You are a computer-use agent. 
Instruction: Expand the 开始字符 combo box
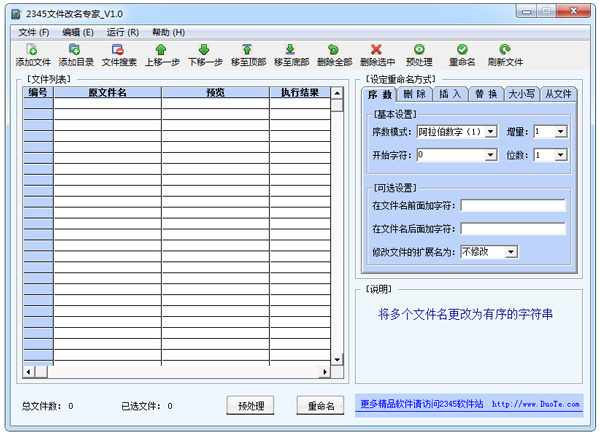[x=491, y=155]
